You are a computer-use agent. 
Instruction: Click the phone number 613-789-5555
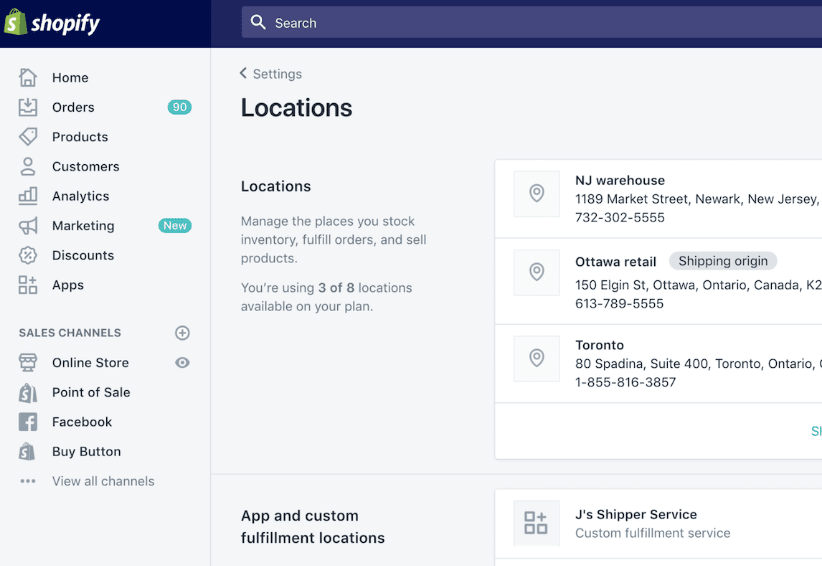point(620,304)
